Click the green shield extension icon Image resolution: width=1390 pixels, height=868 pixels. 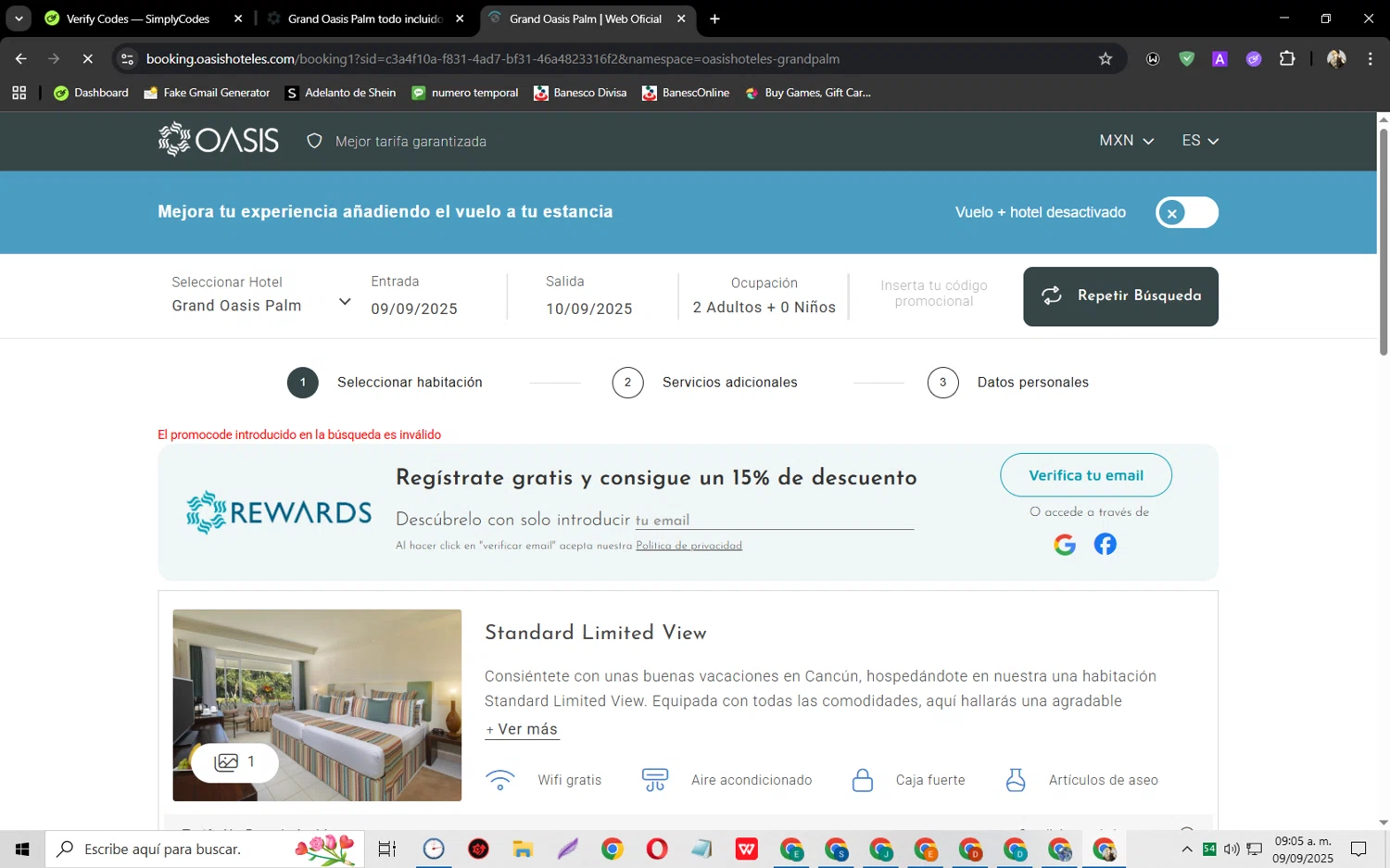pos(1186,58)
